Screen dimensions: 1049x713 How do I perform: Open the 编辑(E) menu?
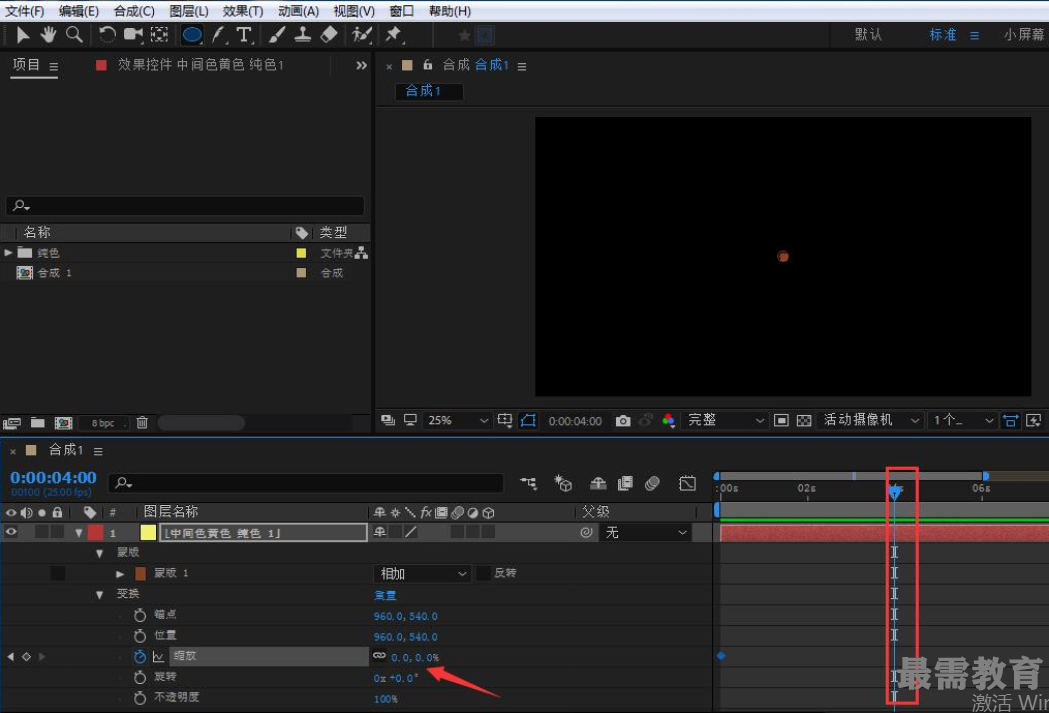point(78,11)
